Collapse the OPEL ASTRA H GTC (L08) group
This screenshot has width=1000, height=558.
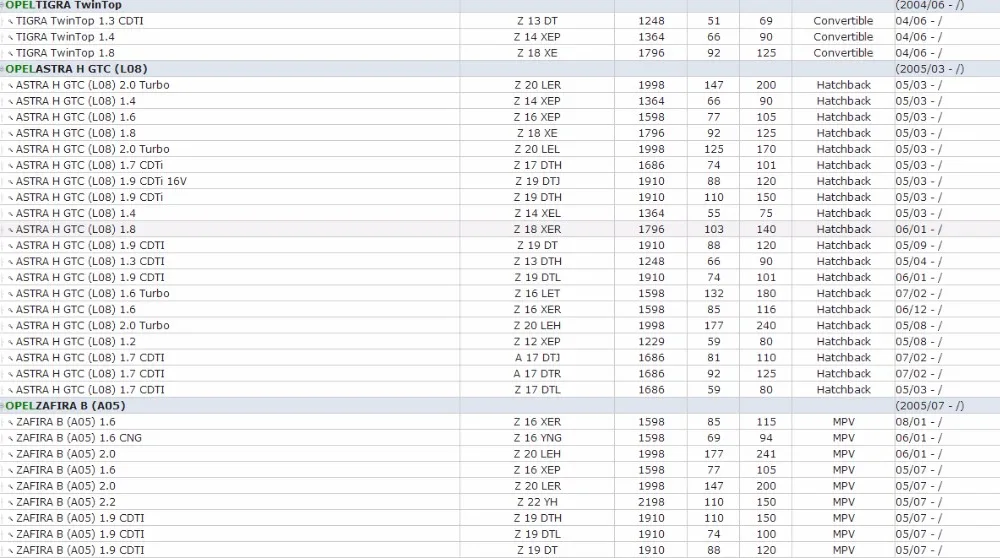pos(3,69)
